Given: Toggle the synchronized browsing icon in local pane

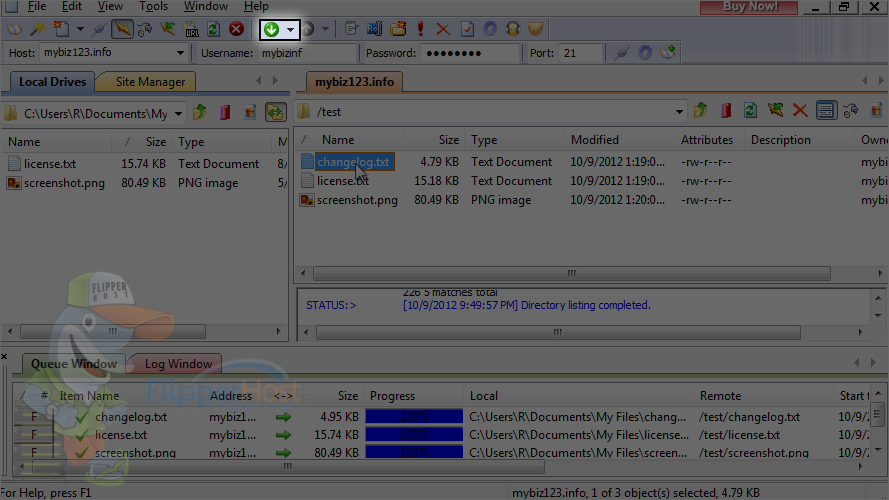Looking at the screenshot, I should click(x=276, y=112).
